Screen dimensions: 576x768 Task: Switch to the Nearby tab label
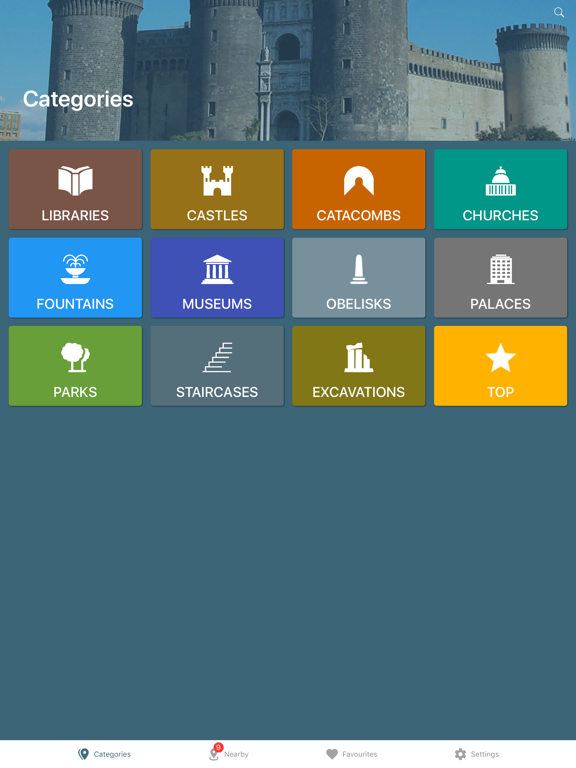pos(236,754)
